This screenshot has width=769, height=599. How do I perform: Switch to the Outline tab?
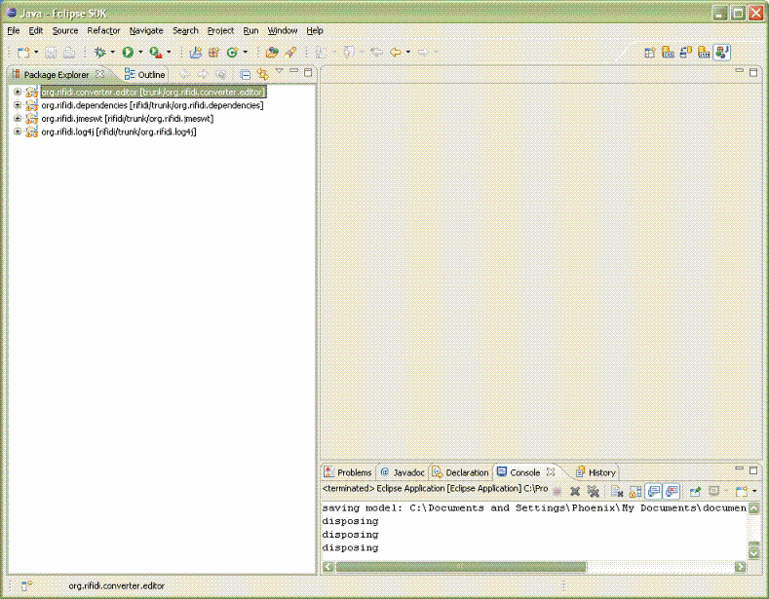[145, 75]
